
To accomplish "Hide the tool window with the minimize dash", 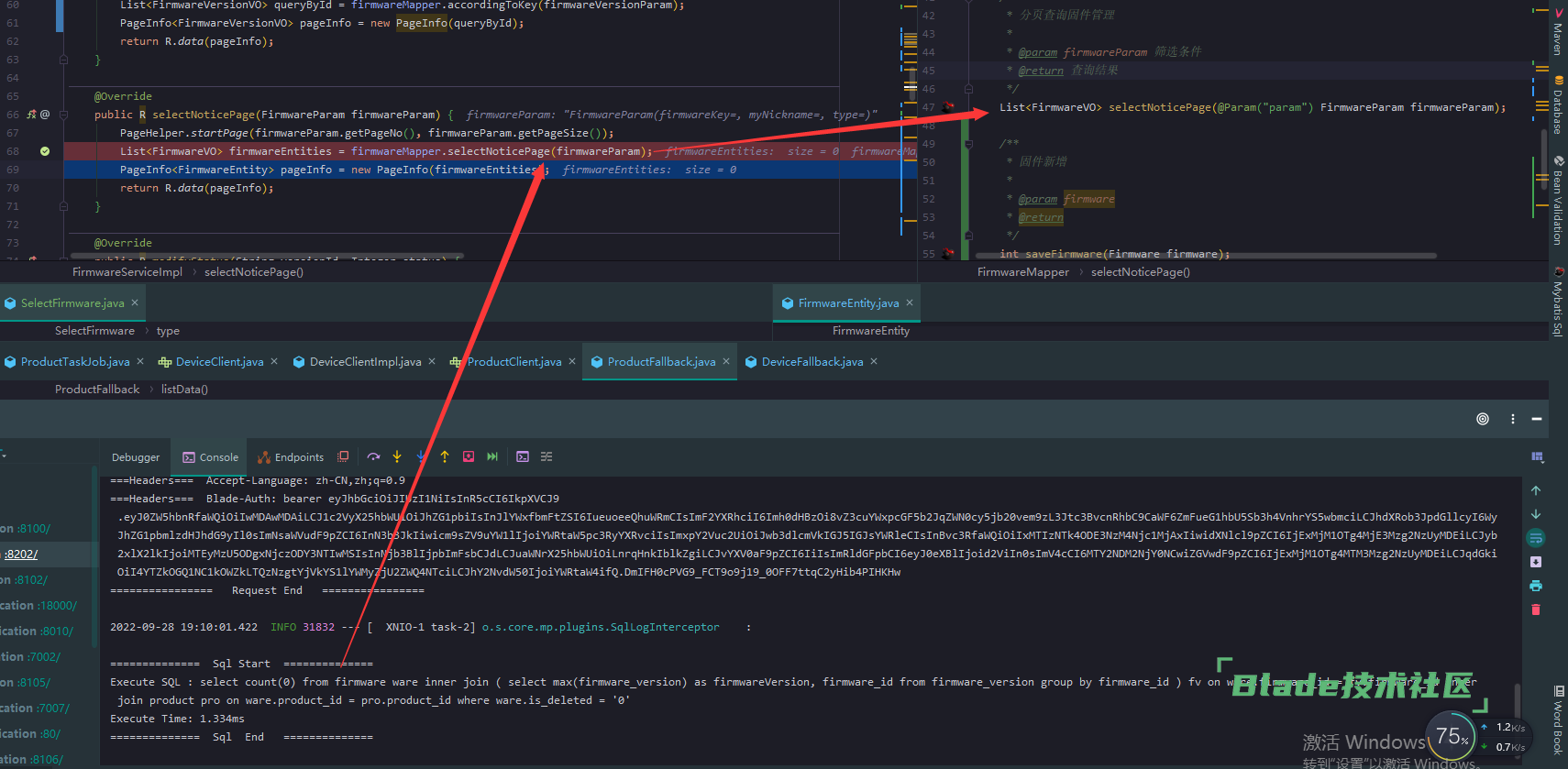I will 1537,419.
